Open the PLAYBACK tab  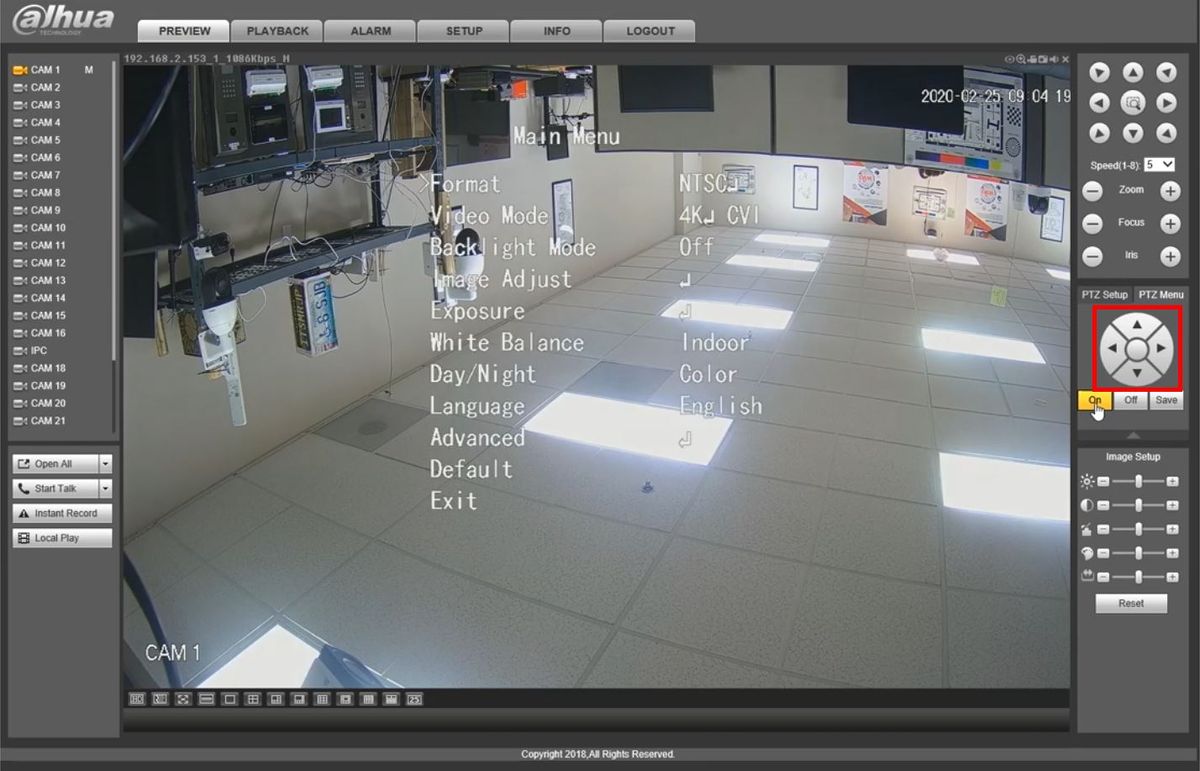(277, 31)
